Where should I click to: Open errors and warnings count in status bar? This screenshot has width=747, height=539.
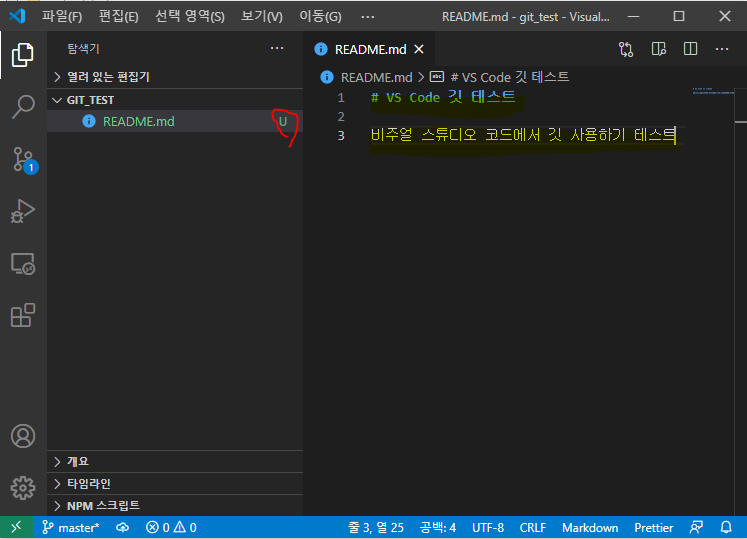click(171, 528)
